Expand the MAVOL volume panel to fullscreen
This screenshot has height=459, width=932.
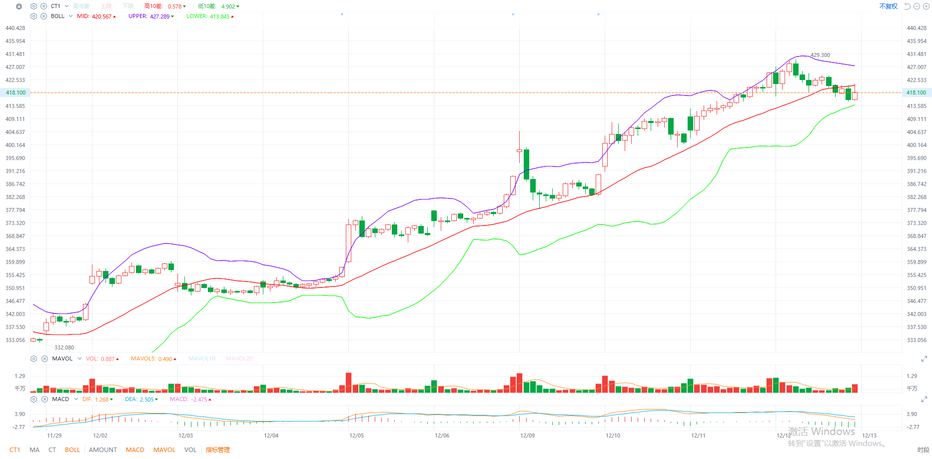click(x=924, y=359)
